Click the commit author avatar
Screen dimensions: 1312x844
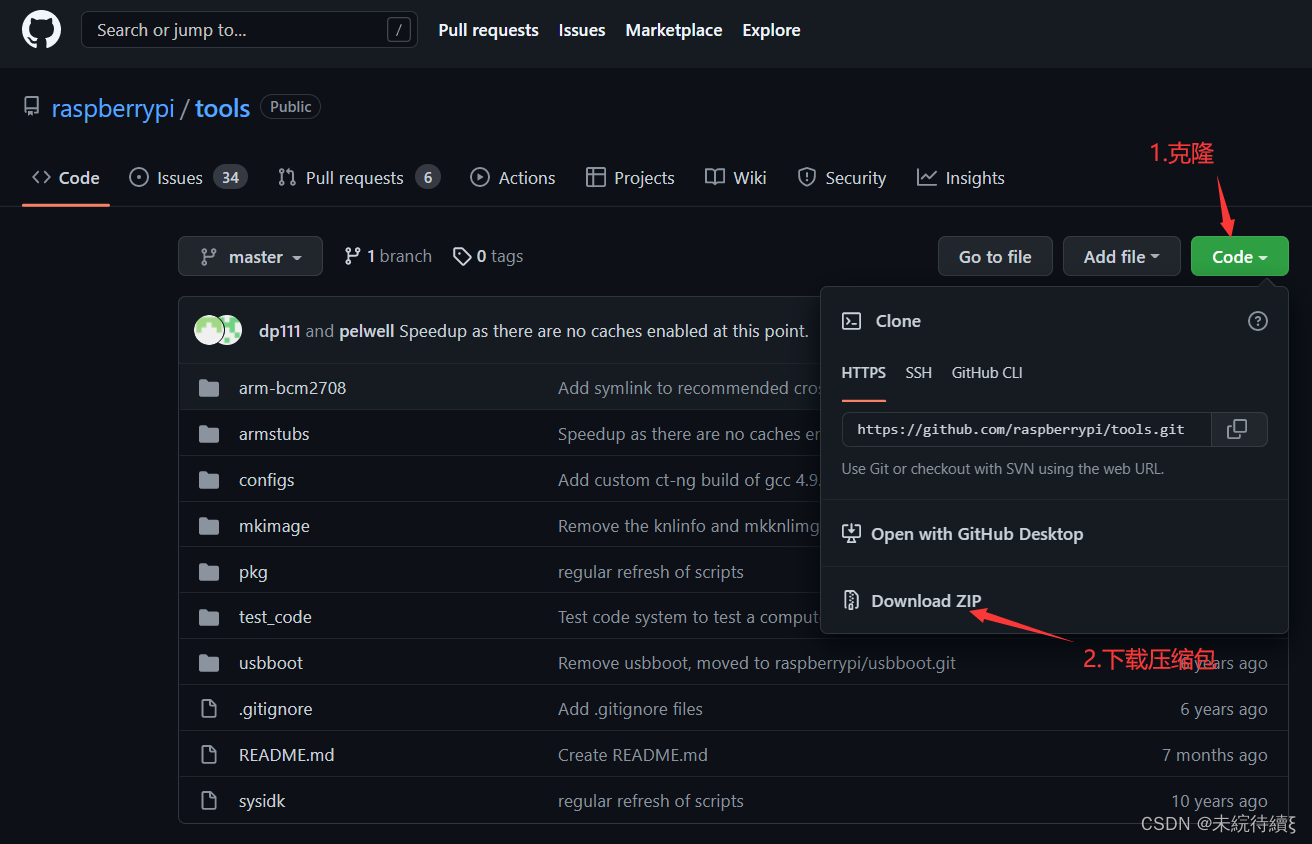tap(218, 330)
